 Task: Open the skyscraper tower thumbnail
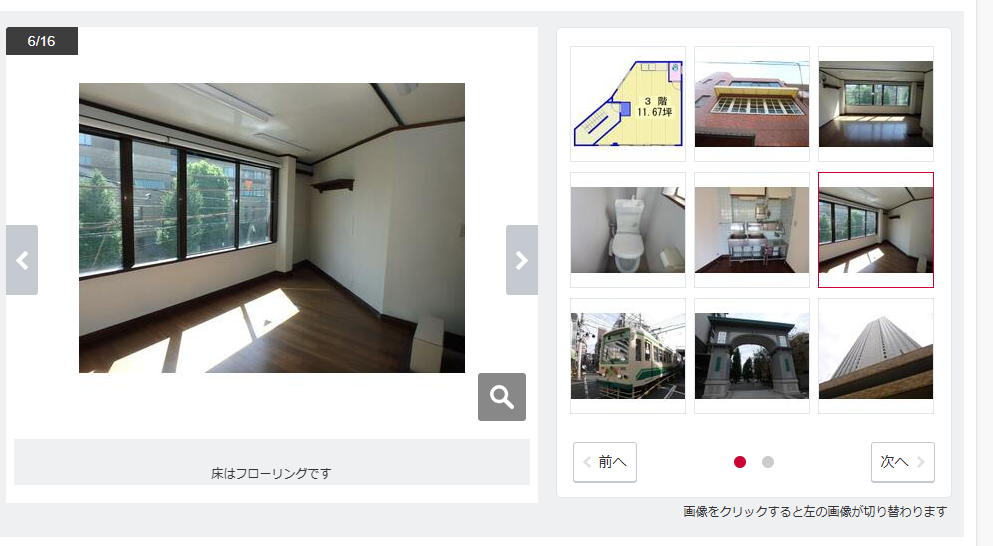point(876,356)
